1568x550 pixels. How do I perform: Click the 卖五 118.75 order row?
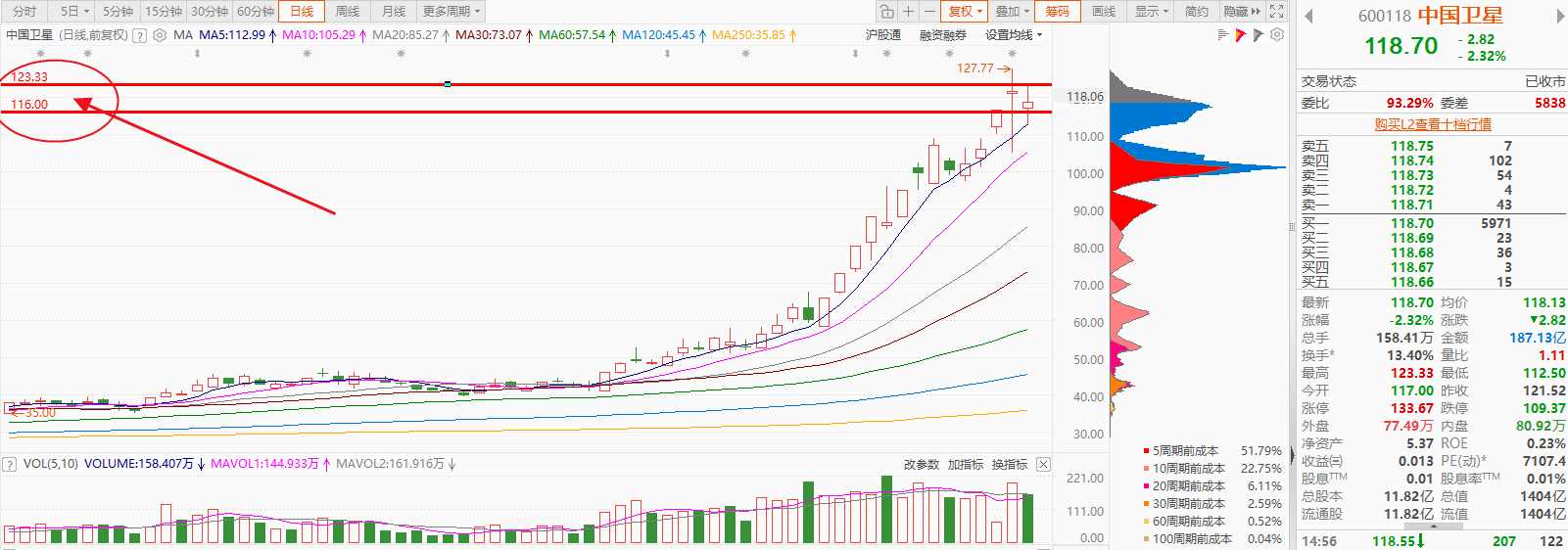(x=1430, y=146)
